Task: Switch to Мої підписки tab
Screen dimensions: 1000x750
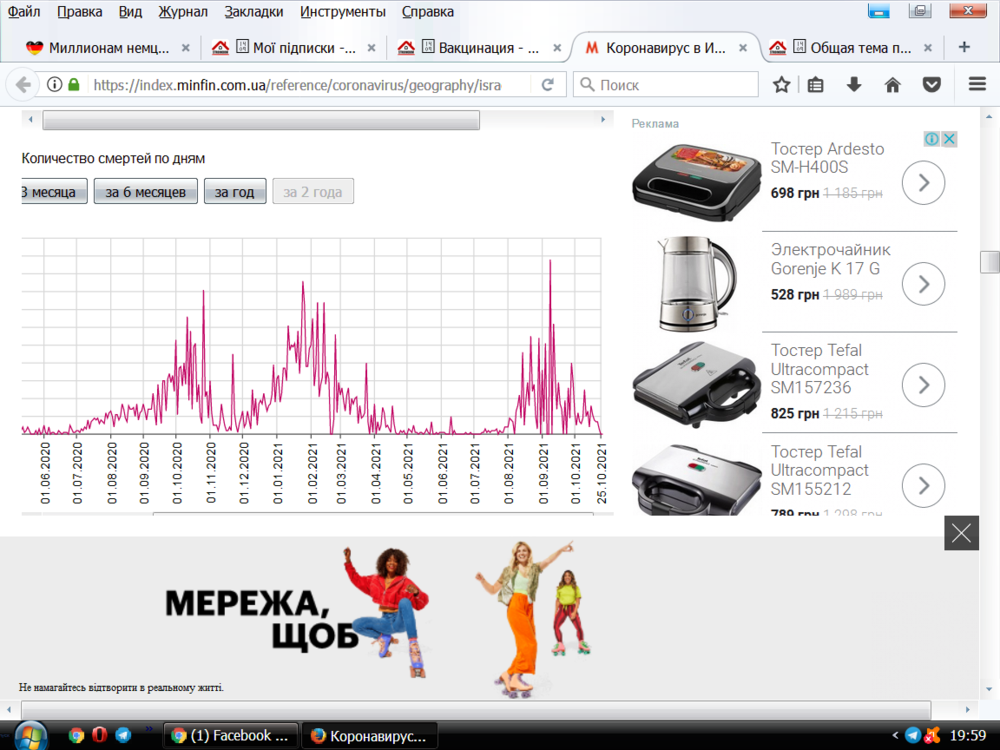Action: click(x=293, y=48)
